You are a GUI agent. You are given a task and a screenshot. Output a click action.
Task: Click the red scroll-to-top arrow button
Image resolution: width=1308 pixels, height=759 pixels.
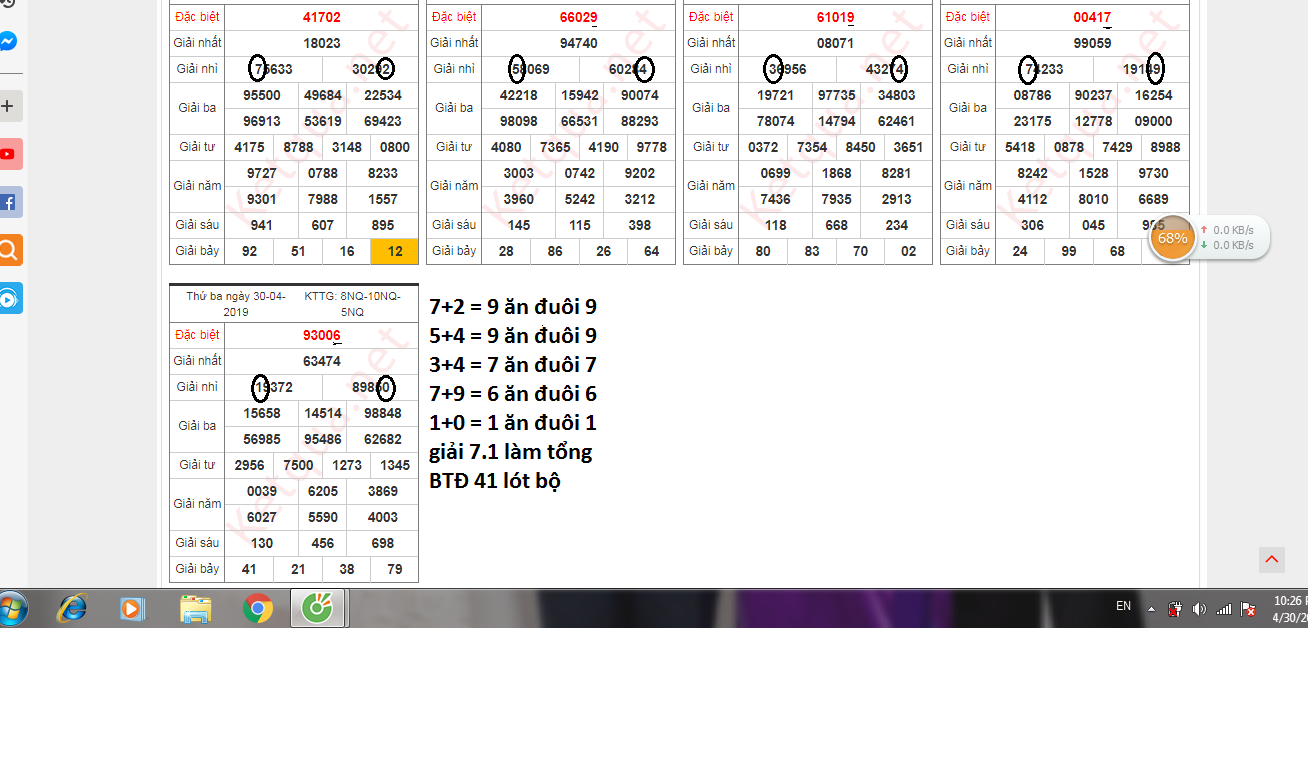click(1271, 560)
